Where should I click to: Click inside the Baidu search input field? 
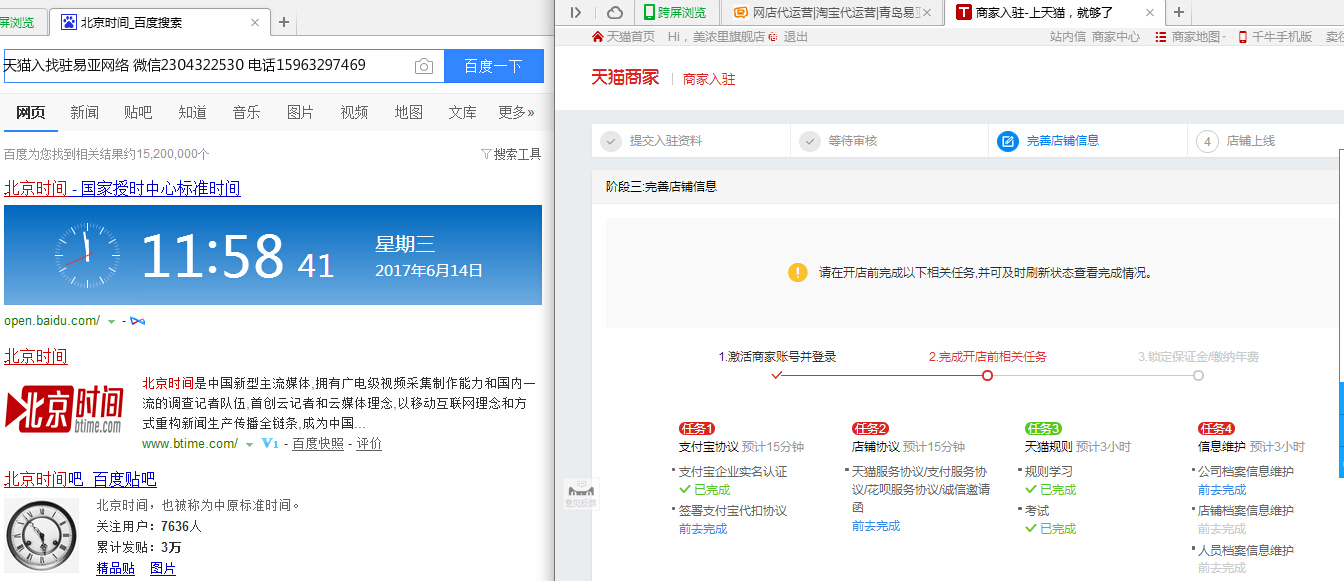click(x=200, y=66)
